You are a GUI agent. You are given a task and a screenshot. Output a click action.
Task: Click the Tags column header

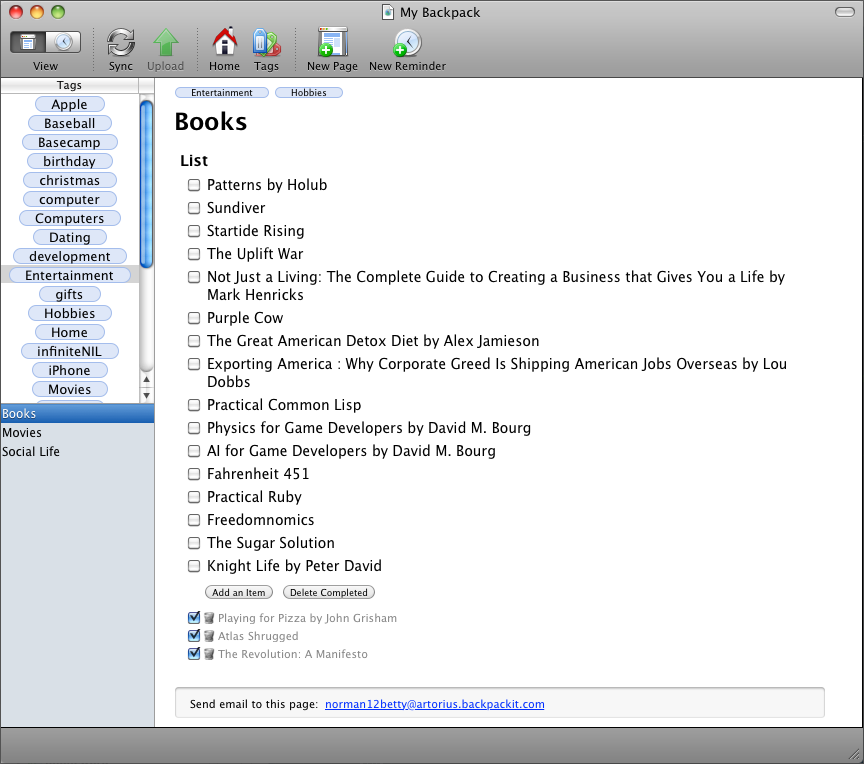tap(69, 85)
